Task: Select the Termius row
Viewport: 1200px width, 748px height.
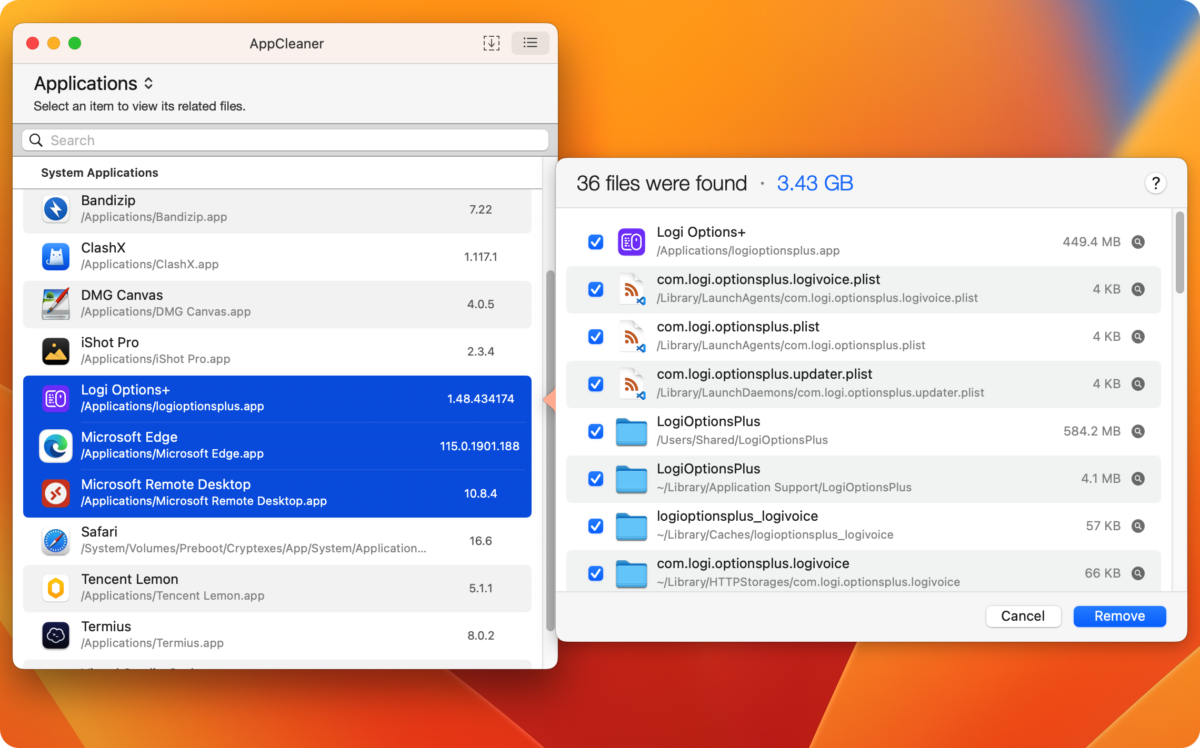Action: [277, 635]
